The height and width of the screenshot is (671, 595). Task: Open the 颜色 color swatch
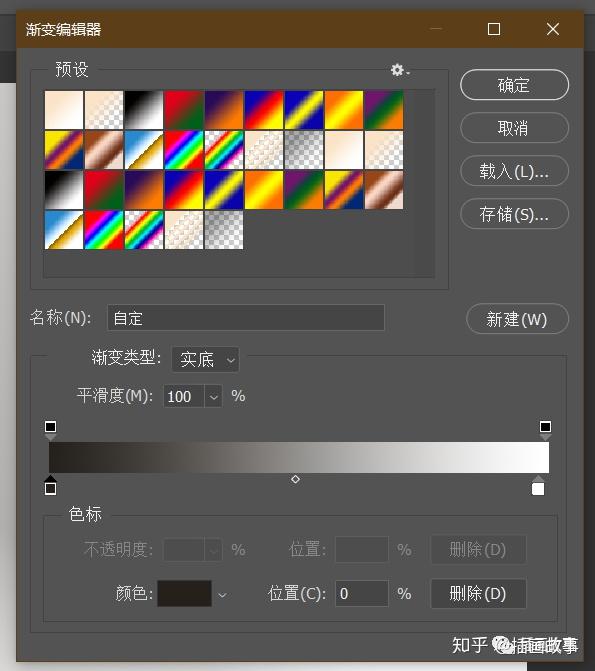click(x=184, y=594)
